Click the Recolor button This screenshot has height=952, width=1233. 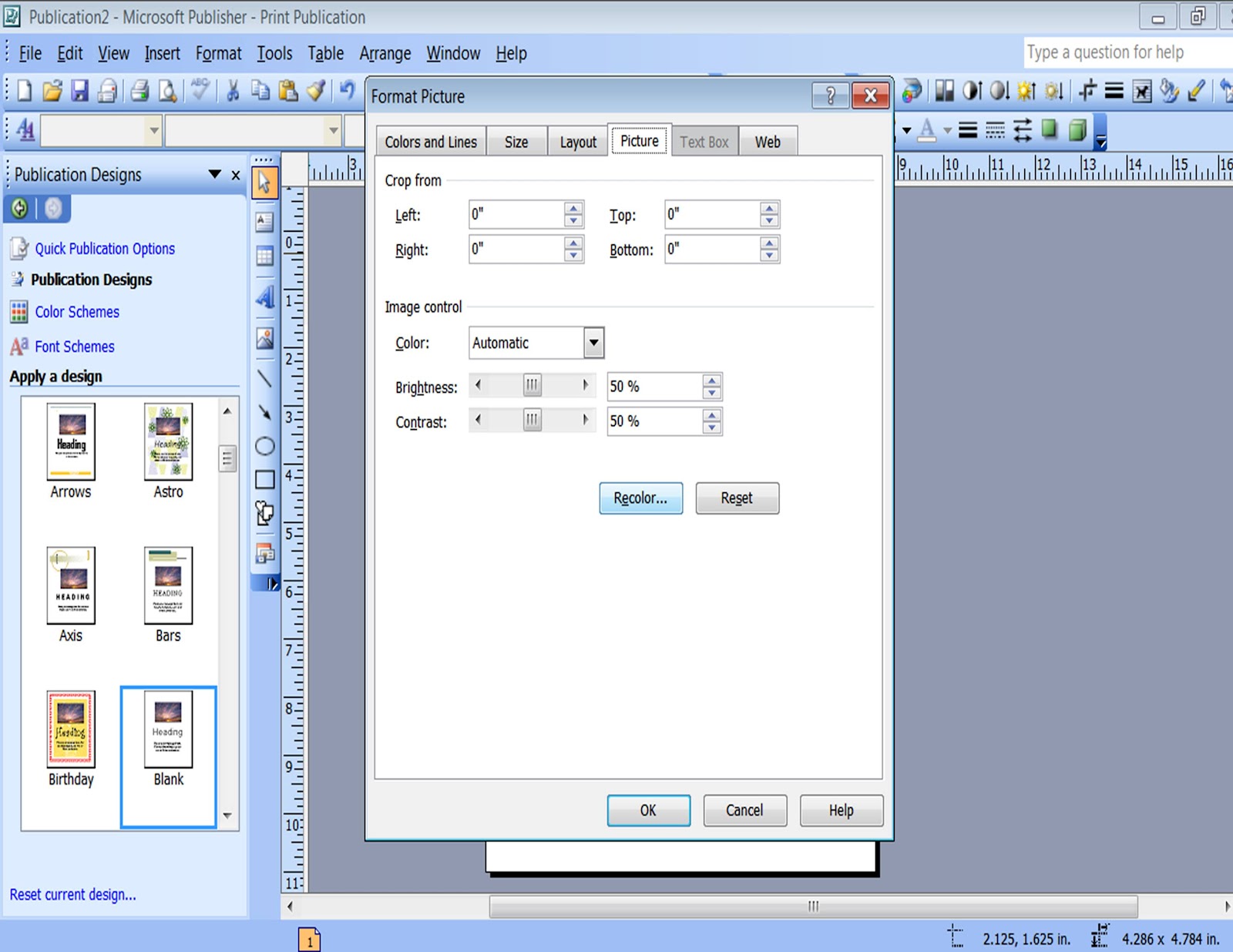[640, 498]
